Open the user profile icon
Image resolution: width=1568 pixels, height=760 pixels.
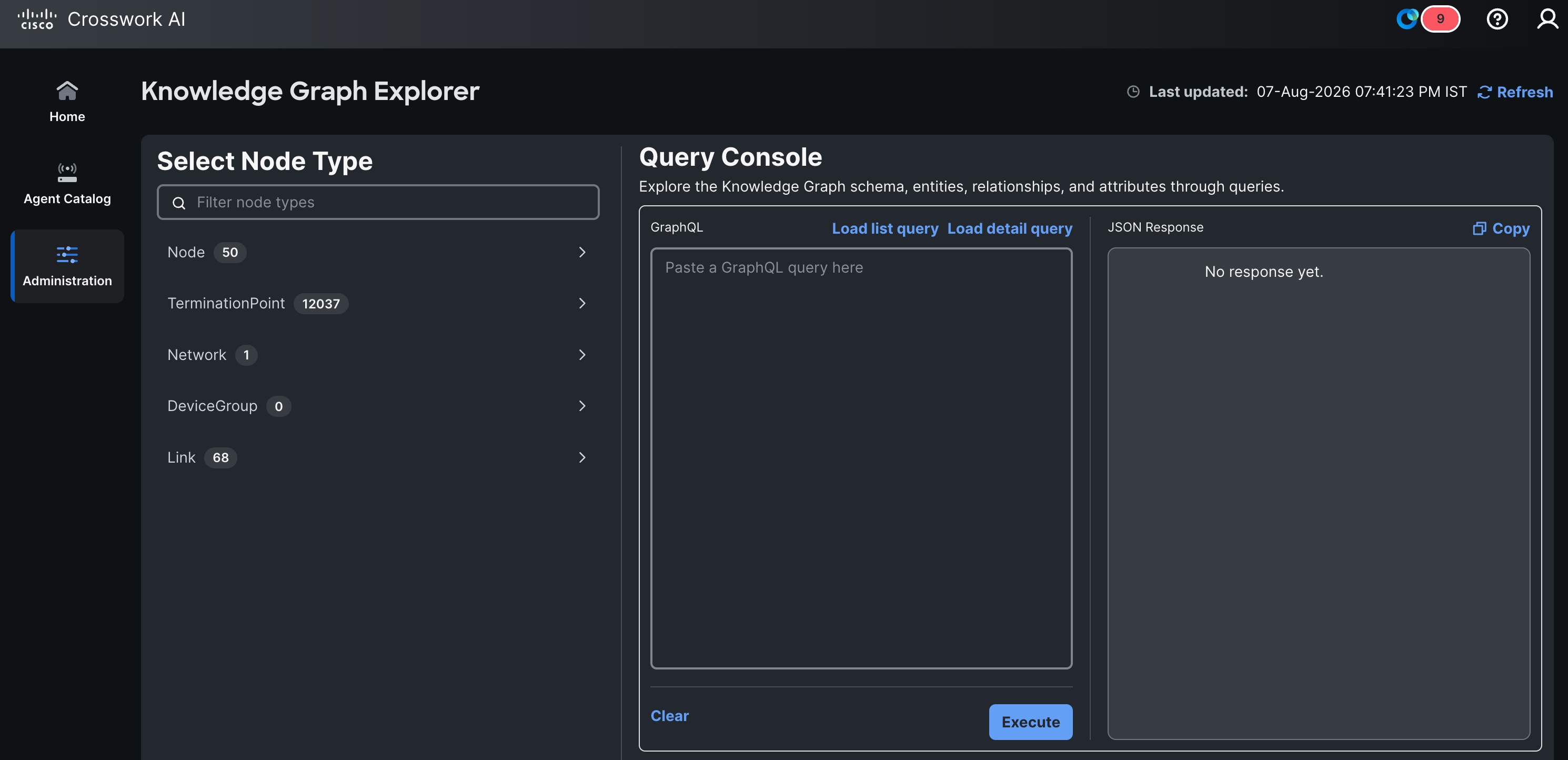[1547, 19]
